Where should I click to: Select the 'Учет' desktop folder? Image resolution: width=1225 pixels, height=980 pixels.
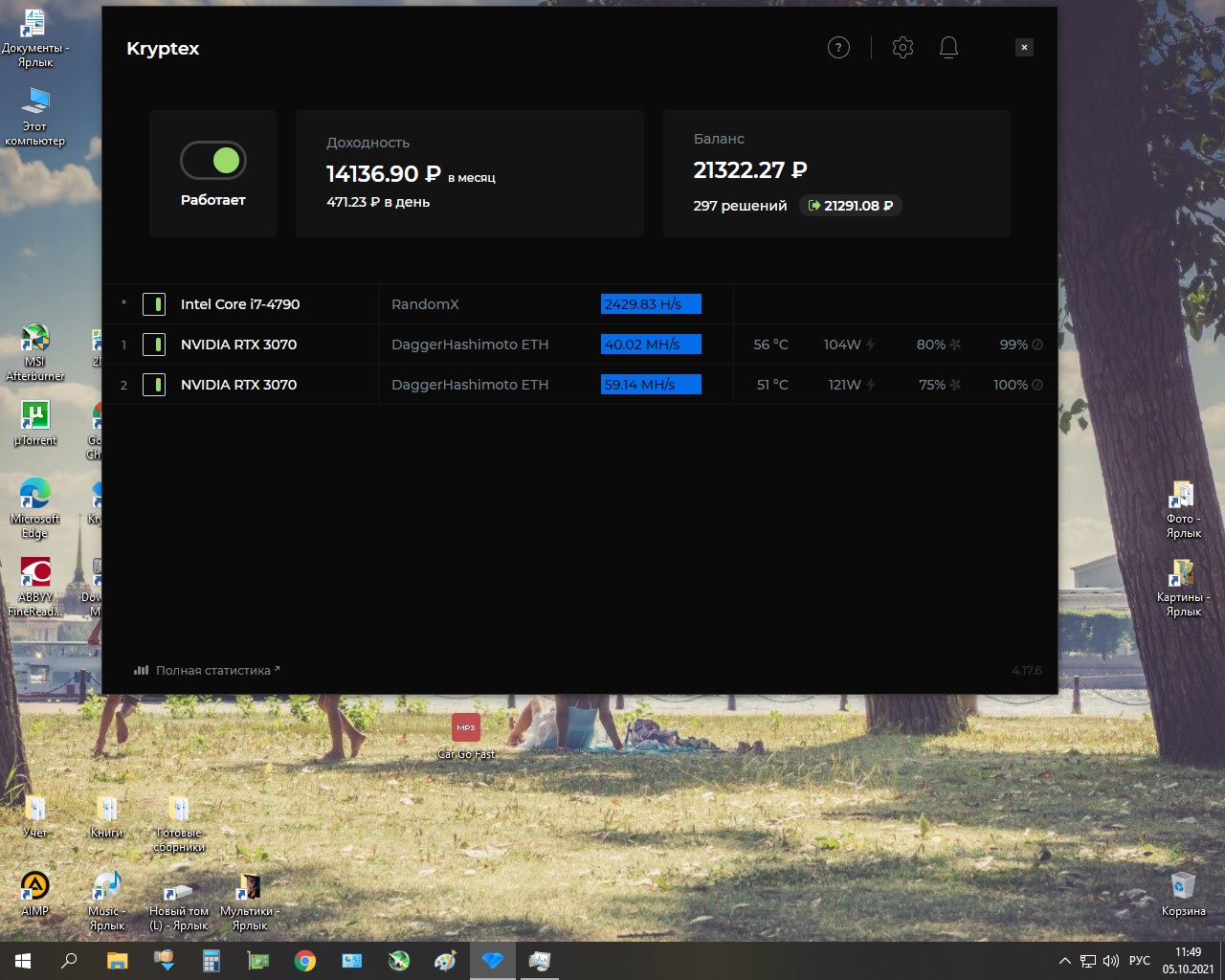tap(35, 816)
